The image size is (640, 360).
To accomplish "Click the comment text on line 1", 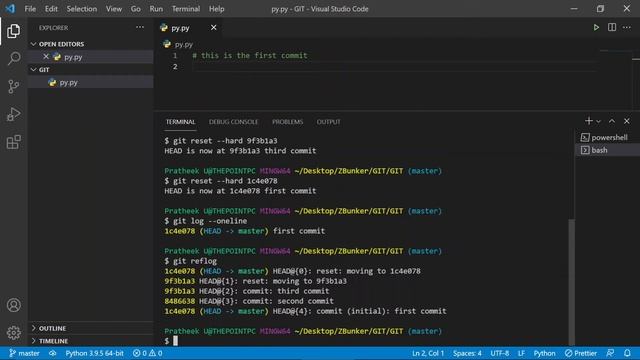I will pyautogui.click(x=250, y=55).
